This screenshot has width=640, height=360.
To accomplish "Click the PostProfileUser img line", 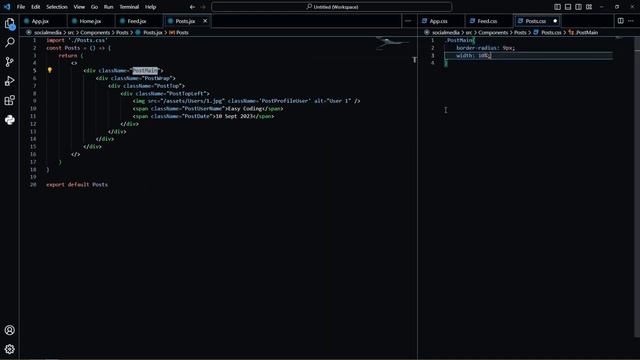I will point(246,101).
